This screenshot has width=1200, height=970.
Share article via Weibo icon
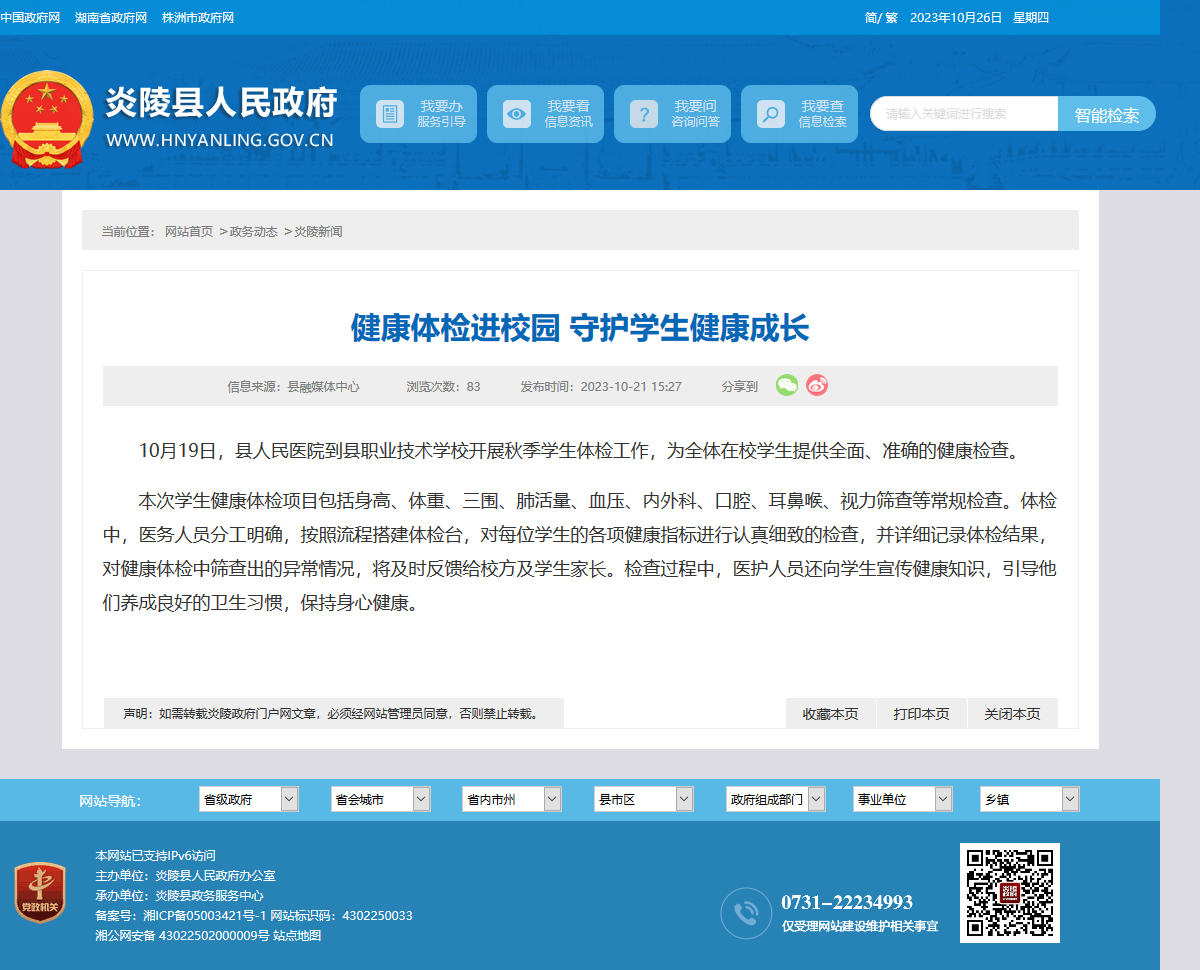[817, 385]
